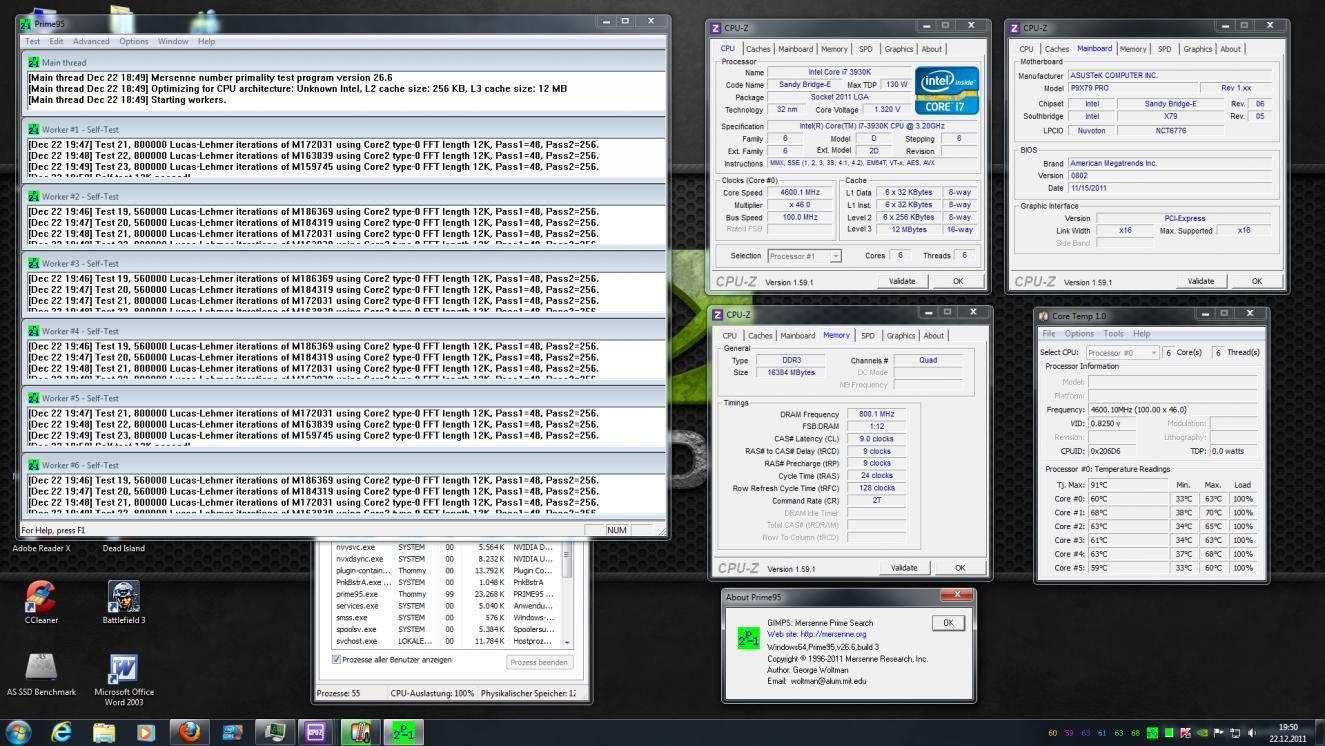
Task: Click the NVIDIA tray icon
Action: point(1202,733)
